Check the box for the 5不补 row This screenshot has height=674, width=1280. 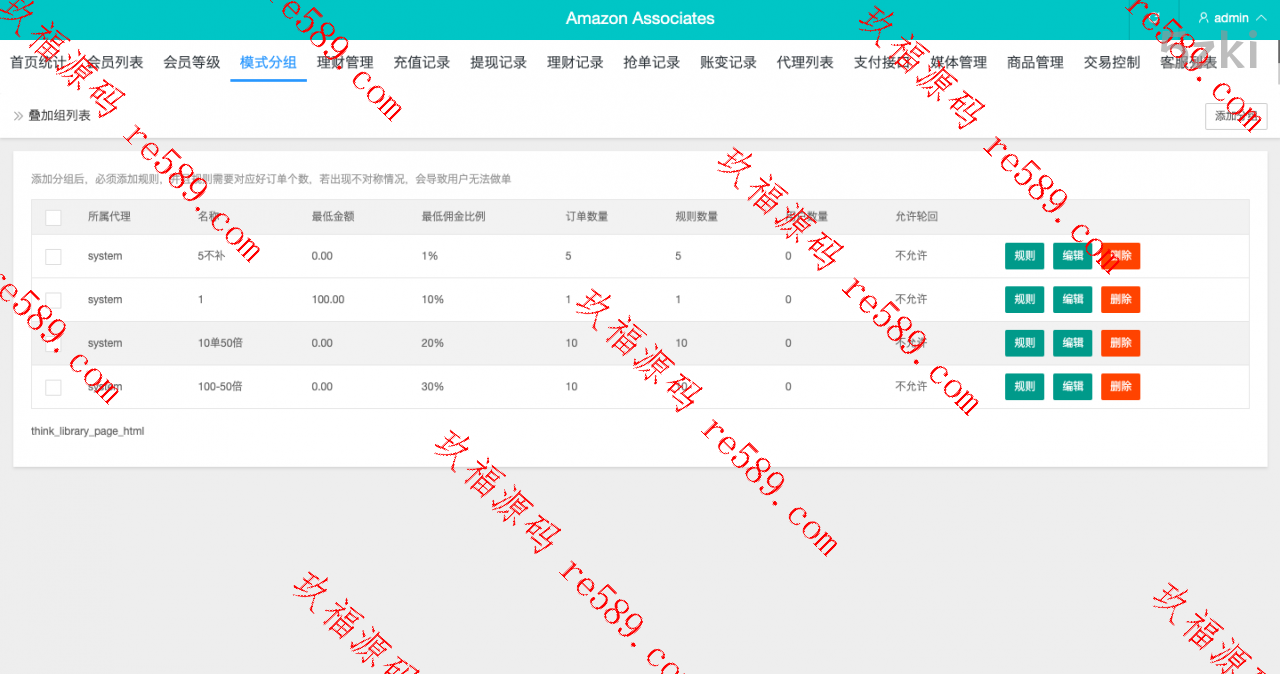click(x=53, y=257)
